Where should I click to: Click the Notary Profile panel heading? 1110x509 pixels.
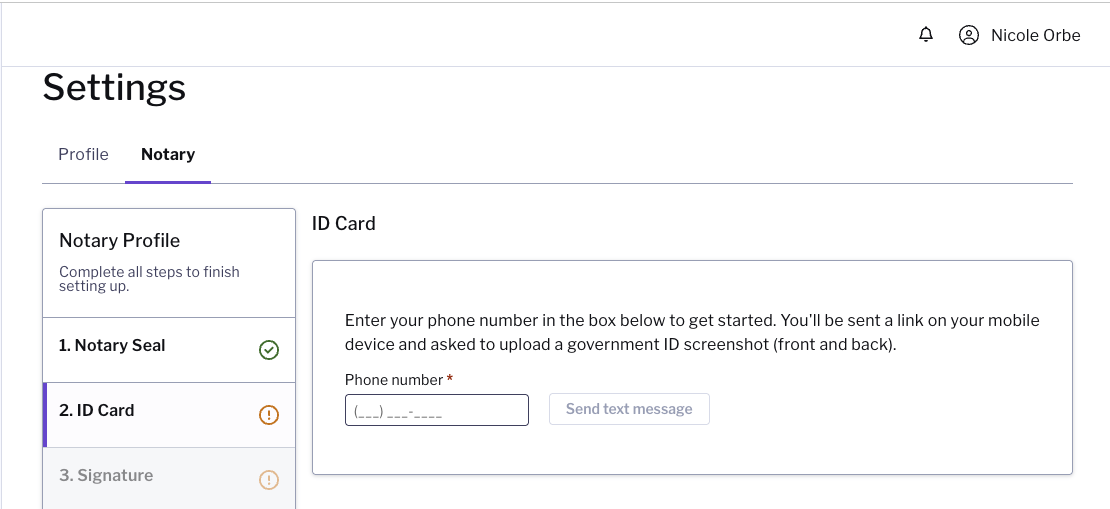[x=119, y=240]
